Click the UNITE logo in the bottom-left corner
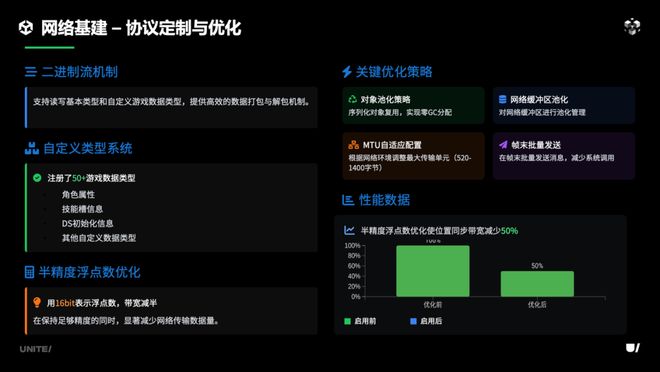This screenshot has height=372, width=660. click(35, 349)
